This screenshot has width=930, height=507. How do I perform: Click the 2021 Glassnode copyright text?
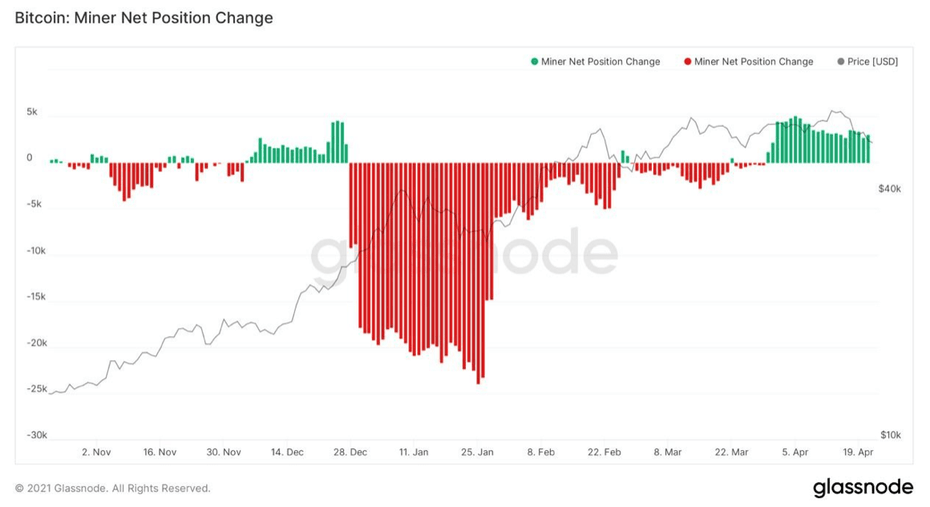(x=113, y=489)
